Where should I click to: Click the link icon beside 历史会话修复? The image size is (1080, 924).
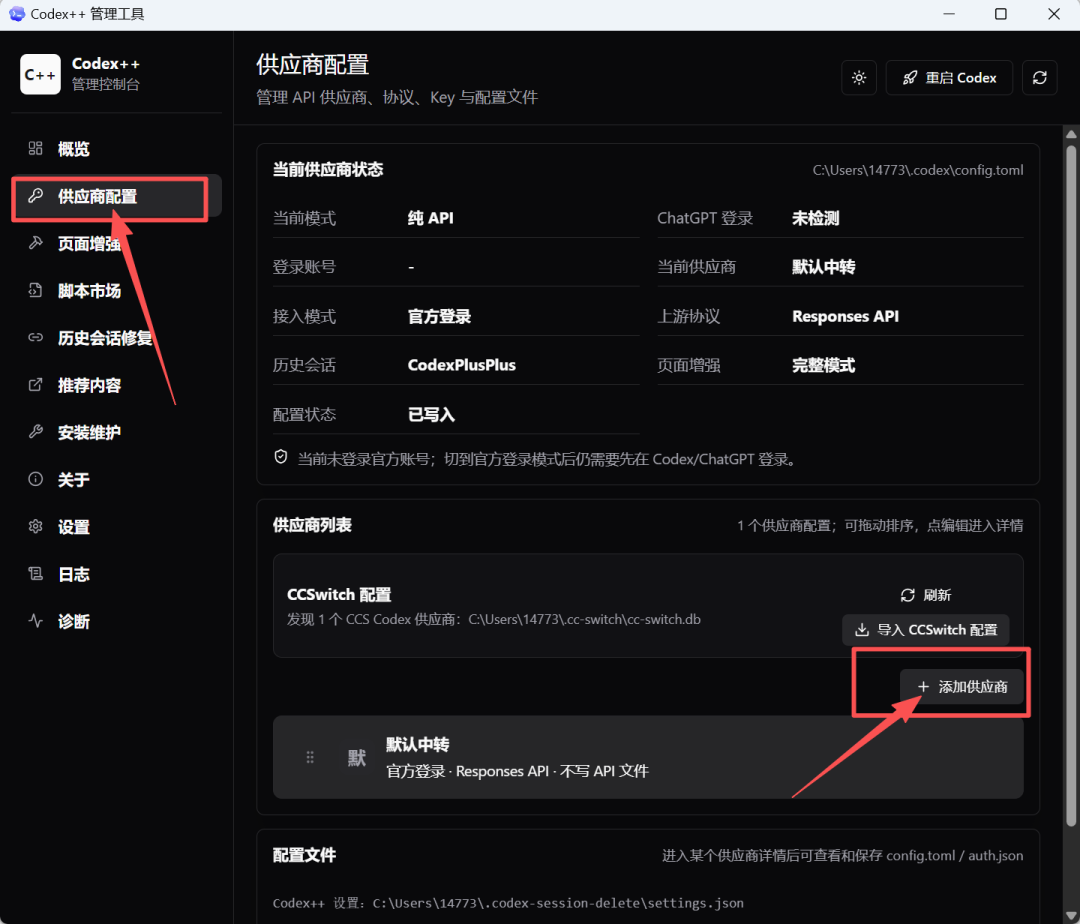(x=35, y=337)
